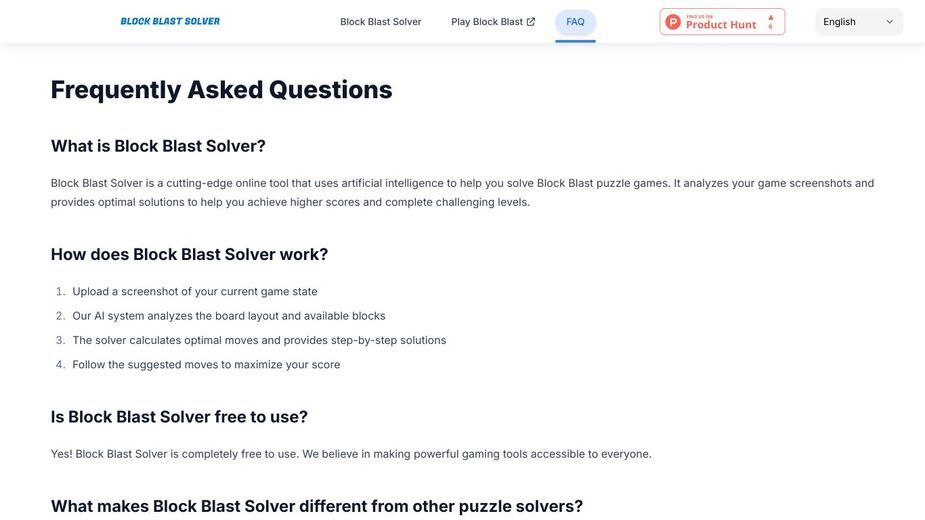
Task: Click the chevron arrow in the language selector
Action: coord(890,22)
